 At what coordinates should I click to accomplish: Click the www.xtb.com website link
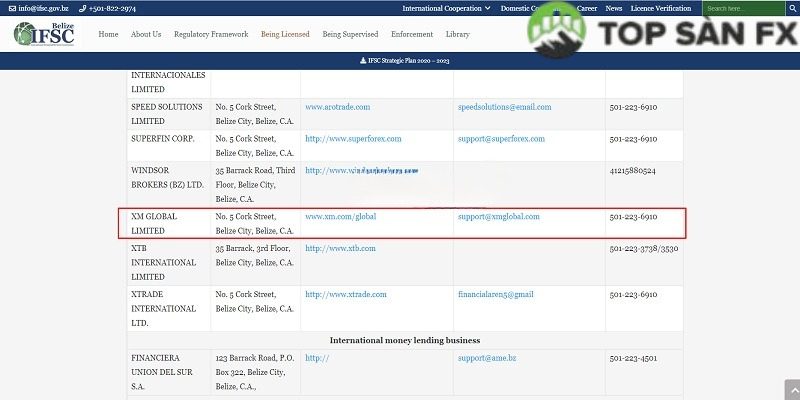tap(340, 248)
